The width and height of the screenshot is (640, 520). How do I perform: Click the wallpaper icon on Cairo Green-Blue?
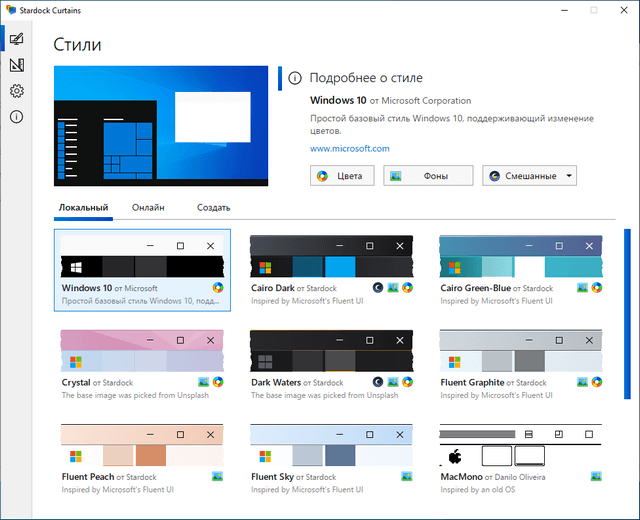point(583,287)
